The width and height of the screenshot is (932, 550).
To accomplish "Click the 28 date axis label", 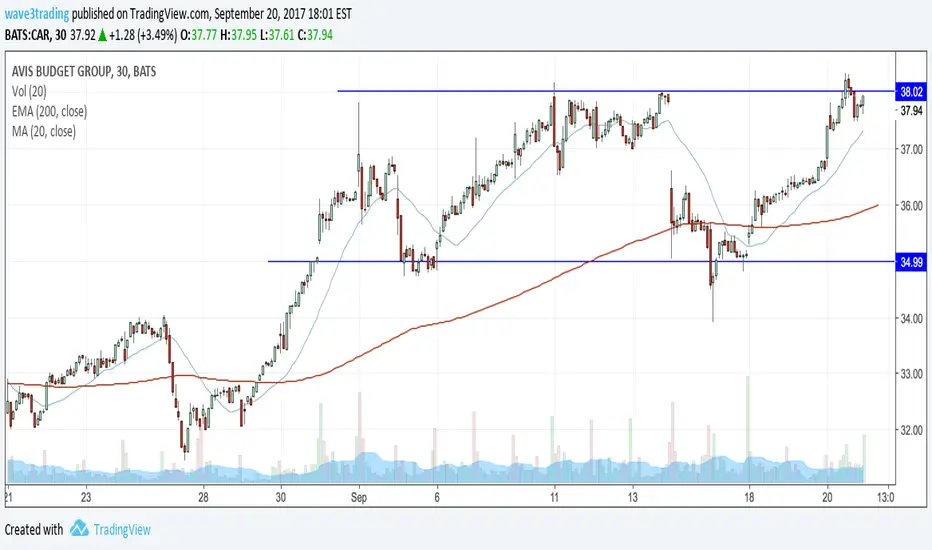I will 203,497.
